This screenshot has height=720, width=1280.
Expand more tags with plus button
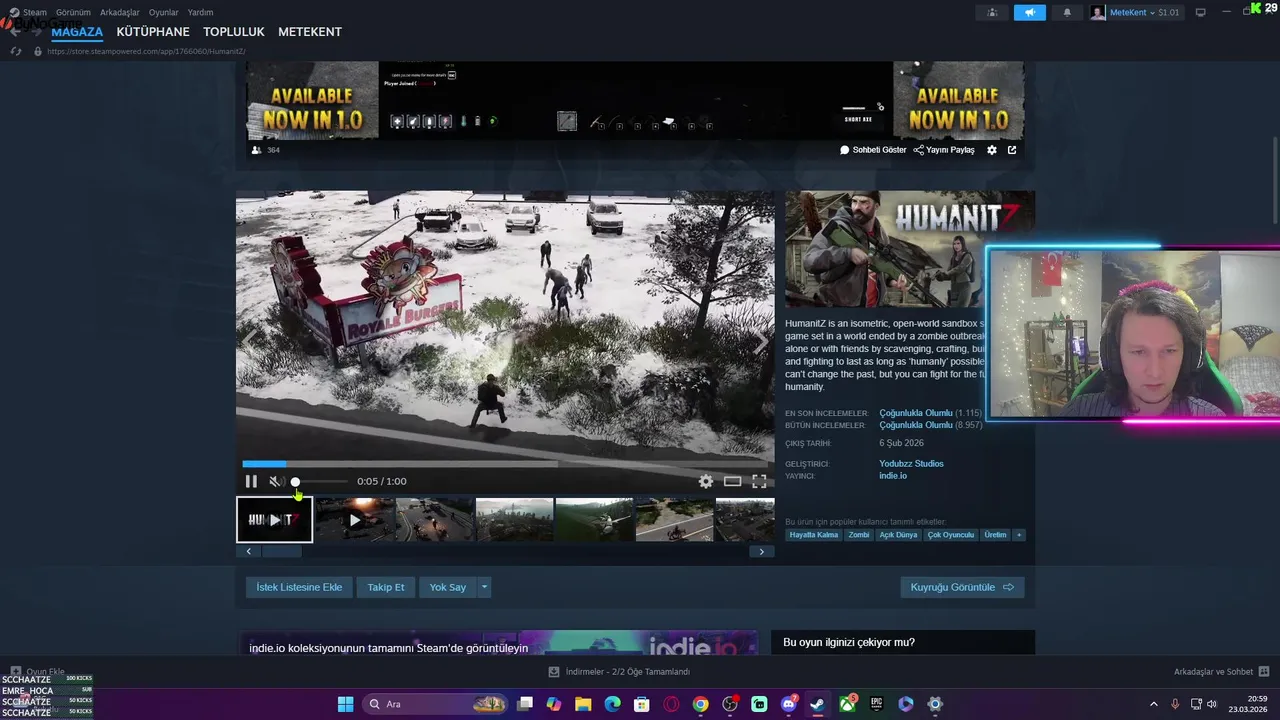[1019, 535]
